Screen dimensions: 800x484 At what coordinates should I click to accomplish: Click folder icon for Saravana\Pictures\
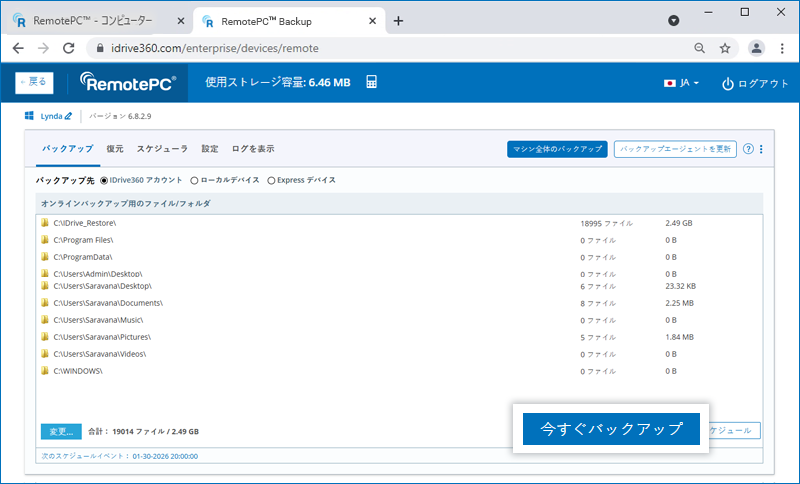(x=45, y=337)
